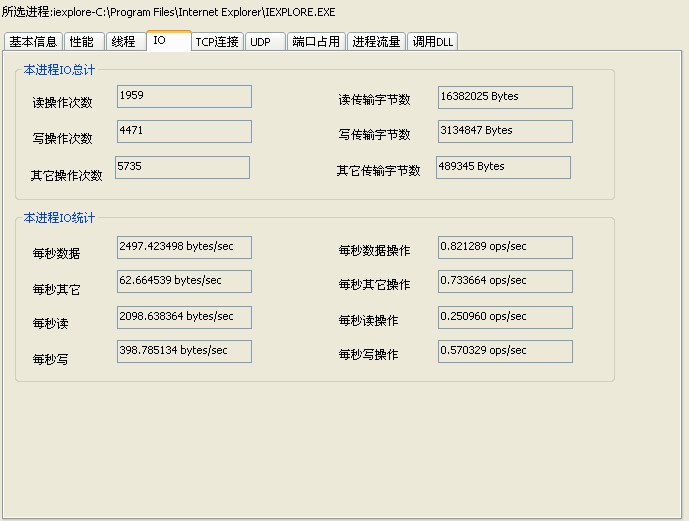Screen dimensions: 689x521
Task: Open the 性能 tab
Action: (x=83, y=42)
